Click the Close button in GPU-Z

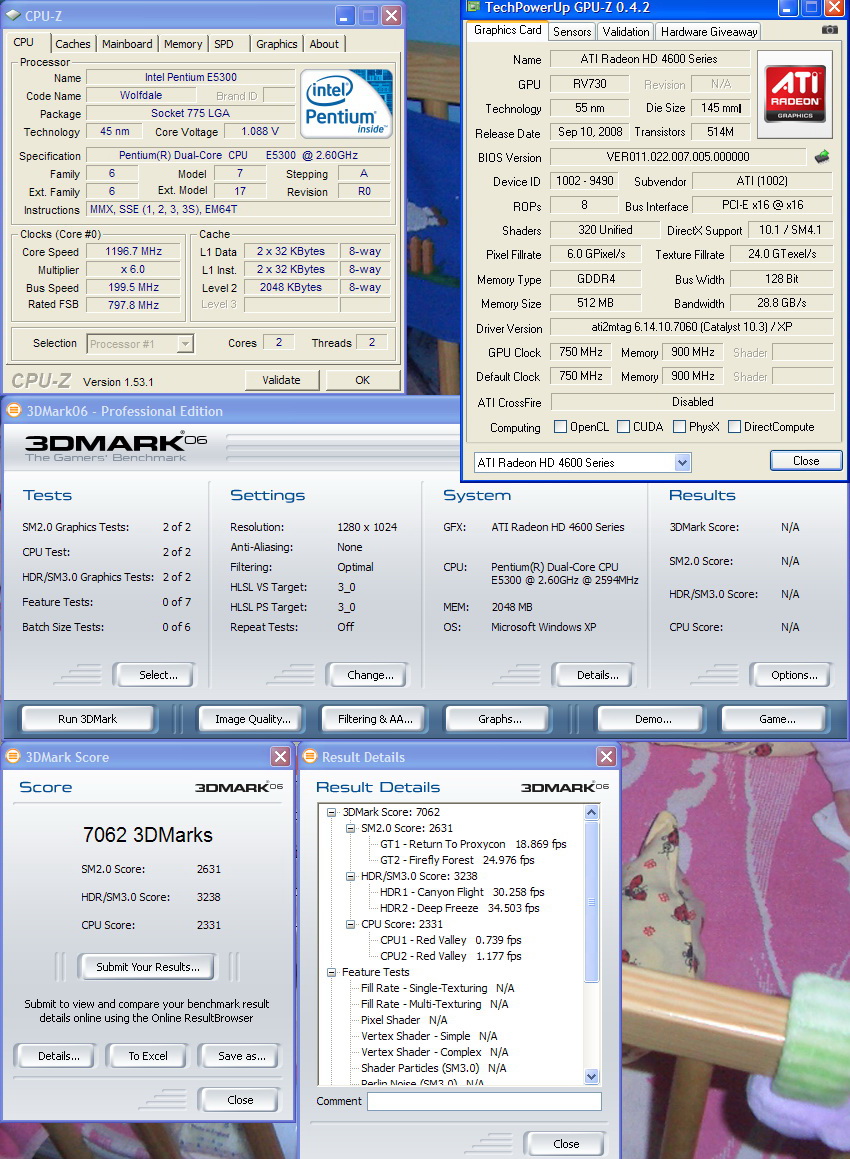click(806, 460)
